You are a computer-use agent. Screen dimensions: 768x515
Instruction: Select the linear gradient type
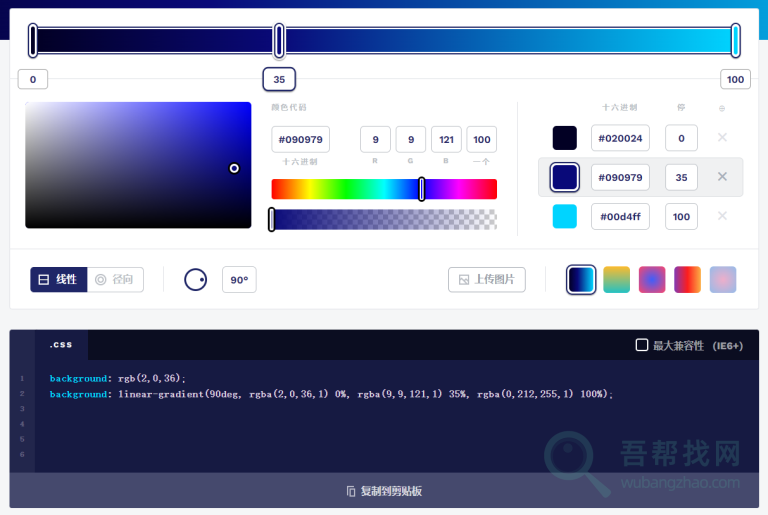pos(59,280)
